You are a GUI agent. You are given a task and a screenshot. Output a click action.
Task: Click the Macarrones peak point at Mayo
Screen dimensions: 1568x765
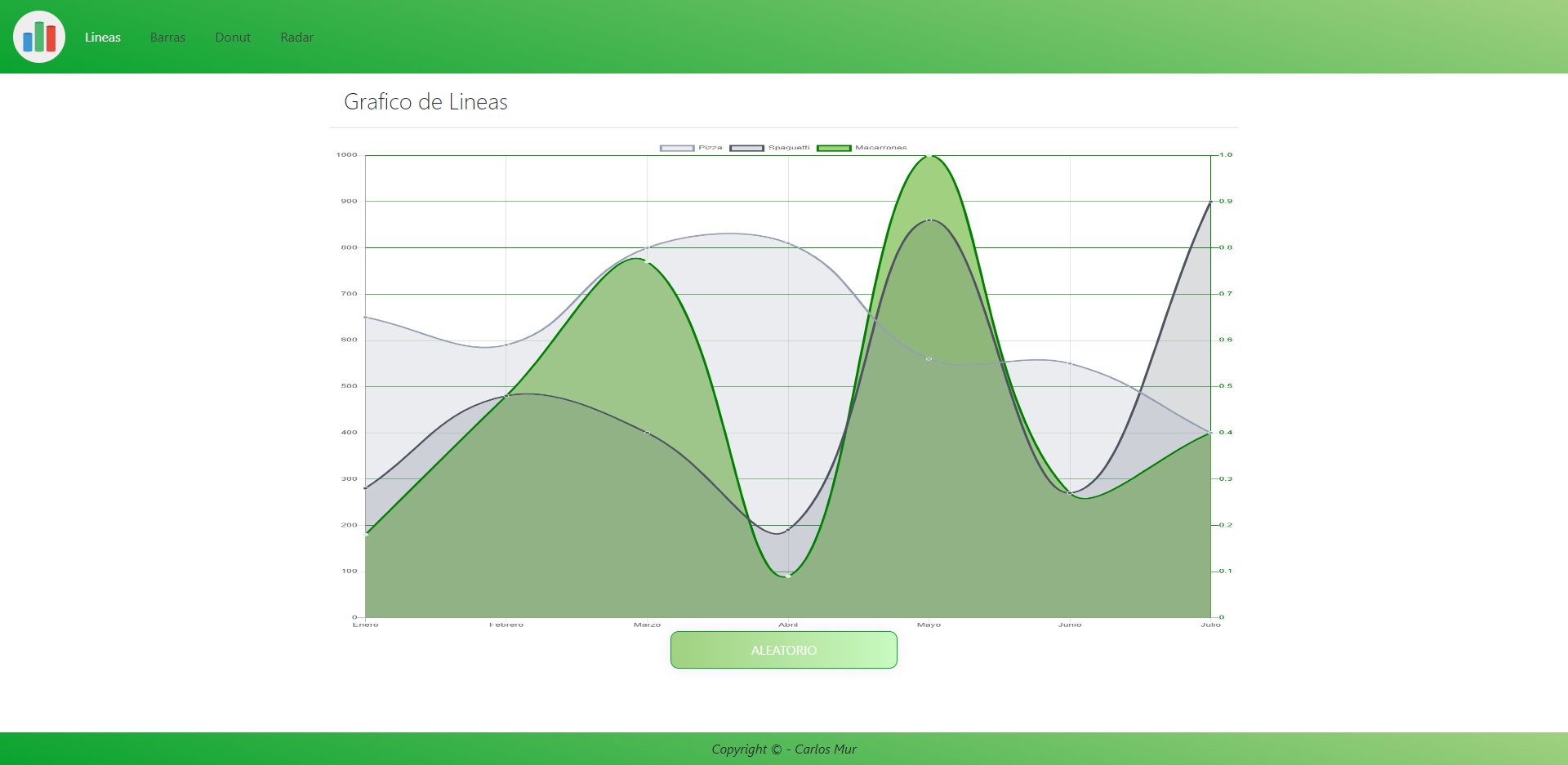[928, 155]
